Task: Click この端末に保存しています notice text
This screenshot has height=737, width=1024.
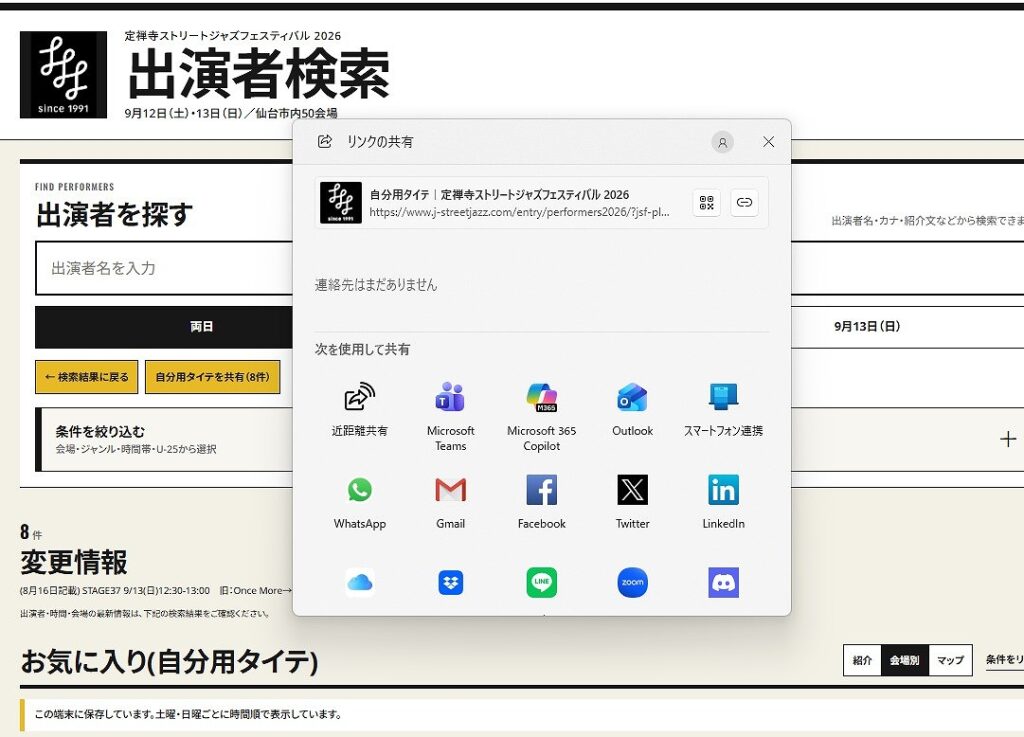Action: click(x=188, y=714)
